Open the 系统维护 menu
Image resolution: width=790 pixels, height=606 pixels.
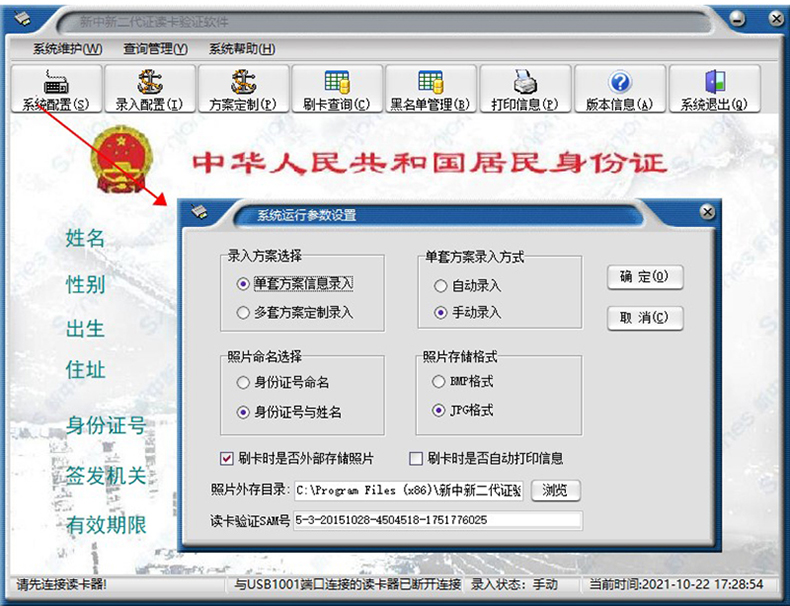point(67,49)
